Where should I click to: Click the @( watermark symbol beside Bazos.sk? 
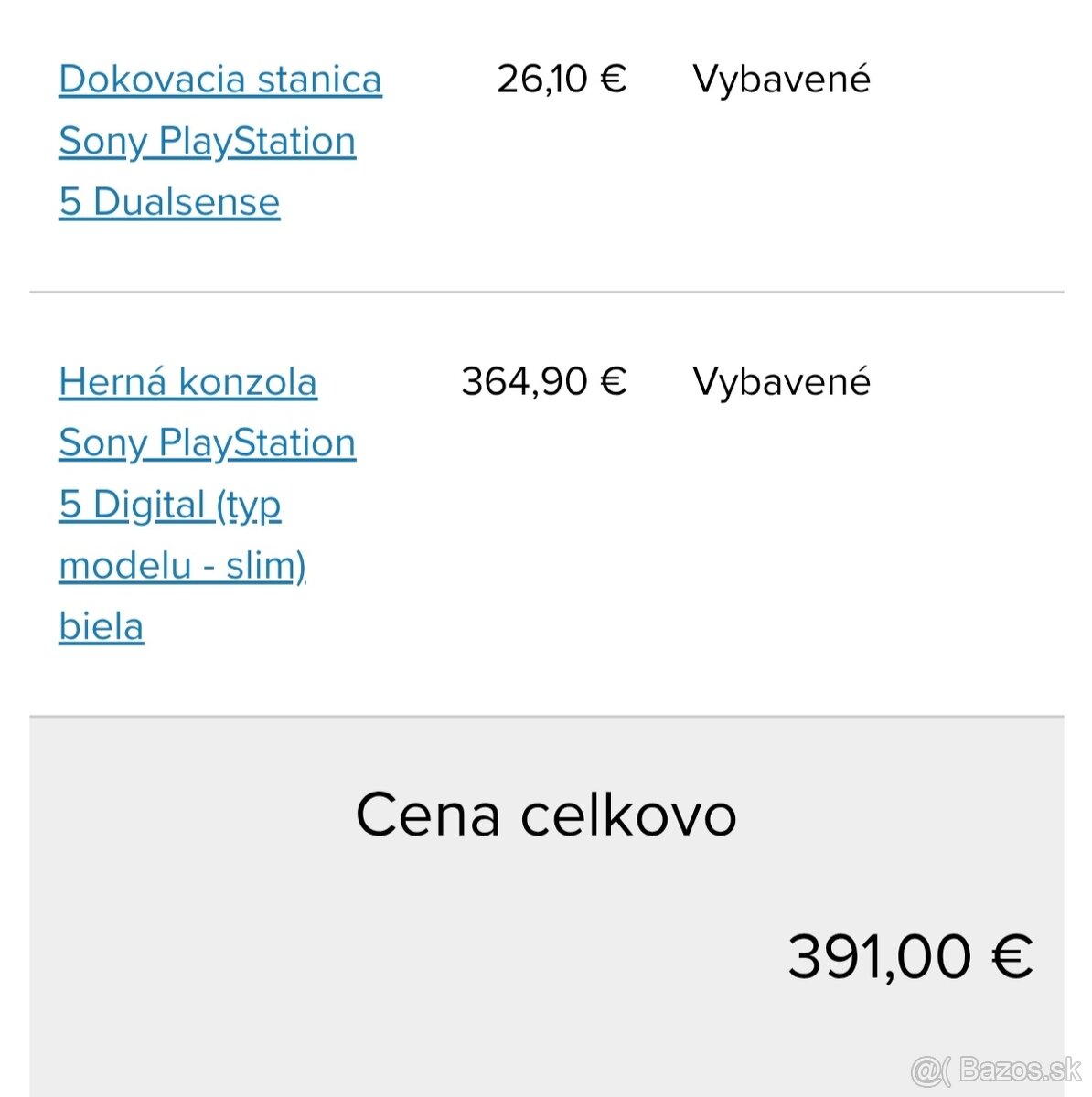[x=932, y=1070]
